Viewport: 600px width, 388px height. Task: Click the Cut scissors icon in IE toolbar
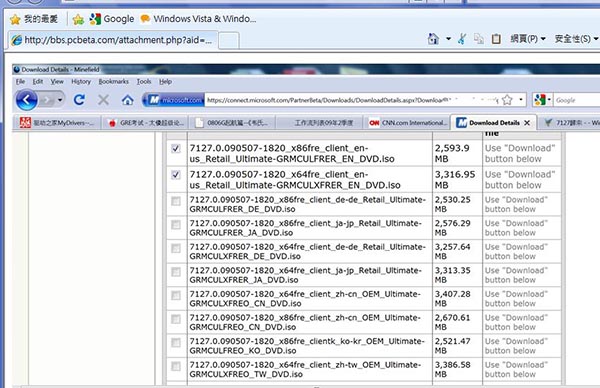point(462,39)
